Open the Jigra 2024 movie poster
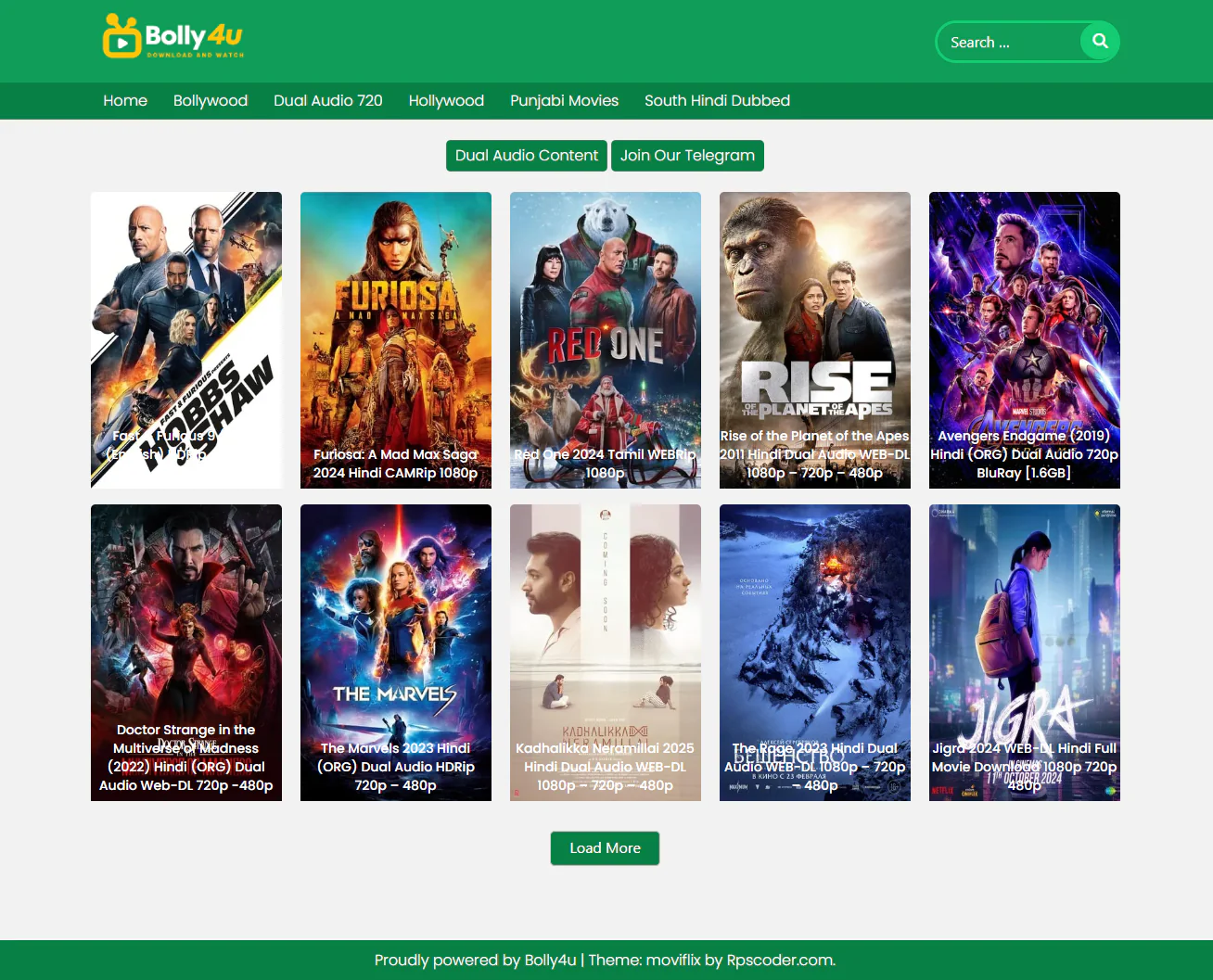Viewport: 1213px width, 980px height. [1024, 652]
